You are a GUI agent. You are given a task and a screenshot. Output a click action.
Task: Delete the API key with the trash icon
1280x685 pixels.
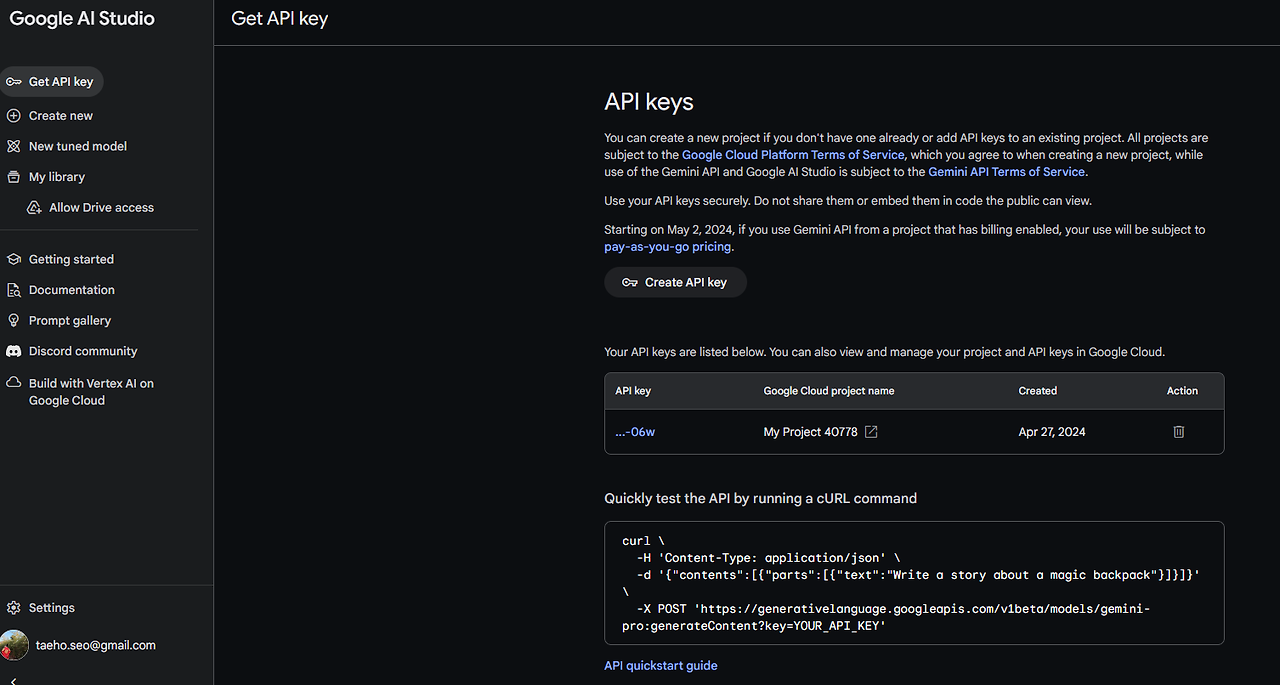[x=1179, y=432]
